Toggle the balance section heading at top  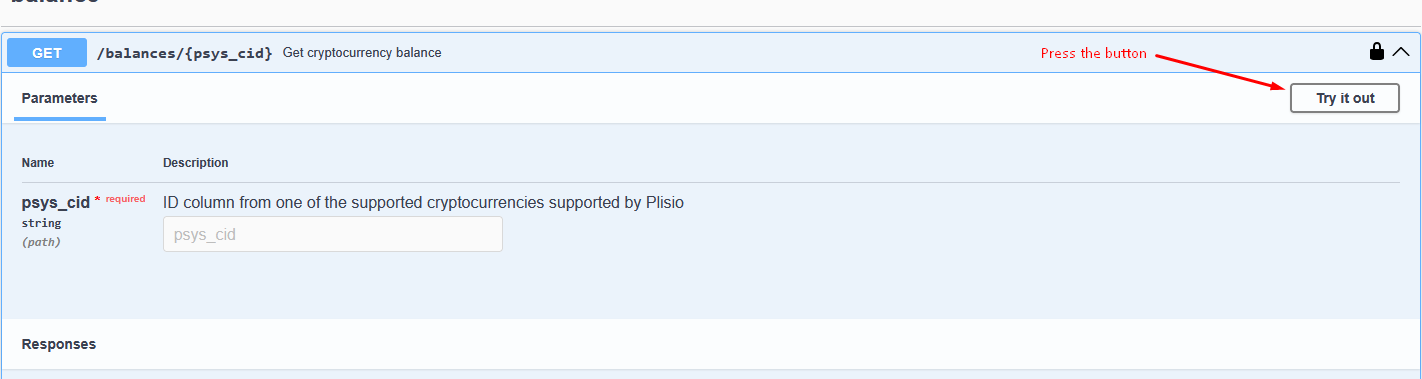click(55, 3)
